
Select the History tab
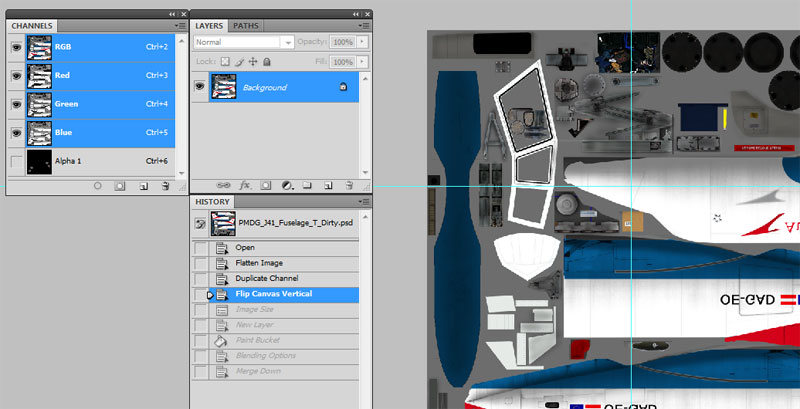coord(212,202)
